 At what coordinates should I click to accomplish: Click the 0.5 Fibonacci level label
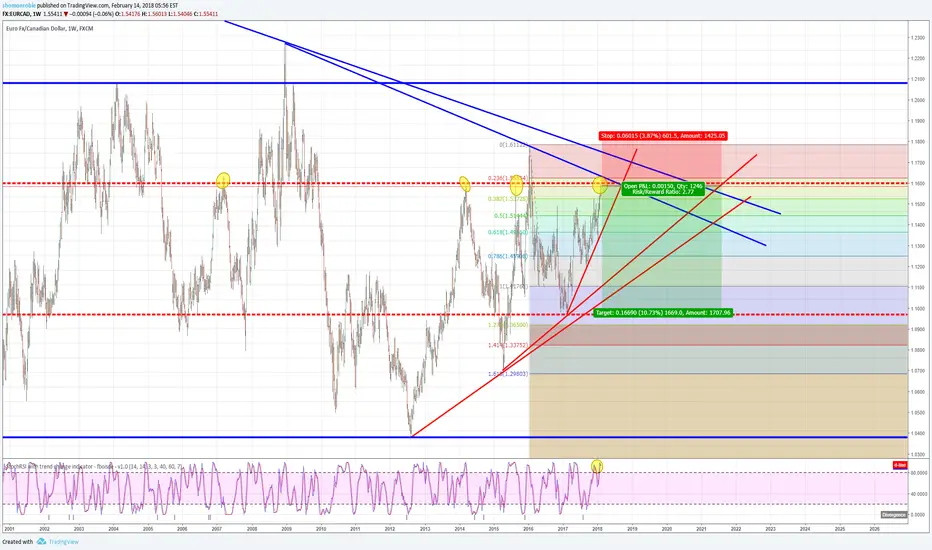tap(511, 216)
